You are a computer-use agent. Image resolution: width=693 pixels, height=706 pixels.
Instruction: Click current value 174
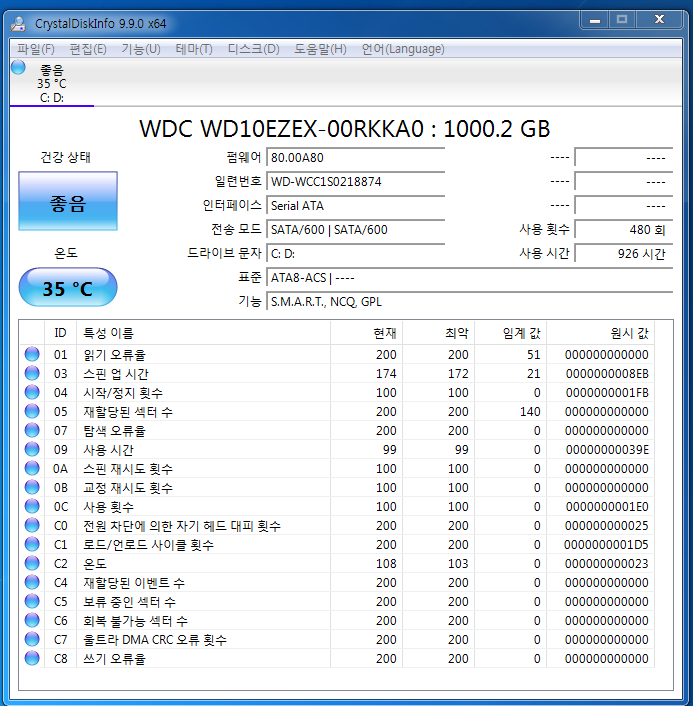pyautogui.click(x=386, y=374)
